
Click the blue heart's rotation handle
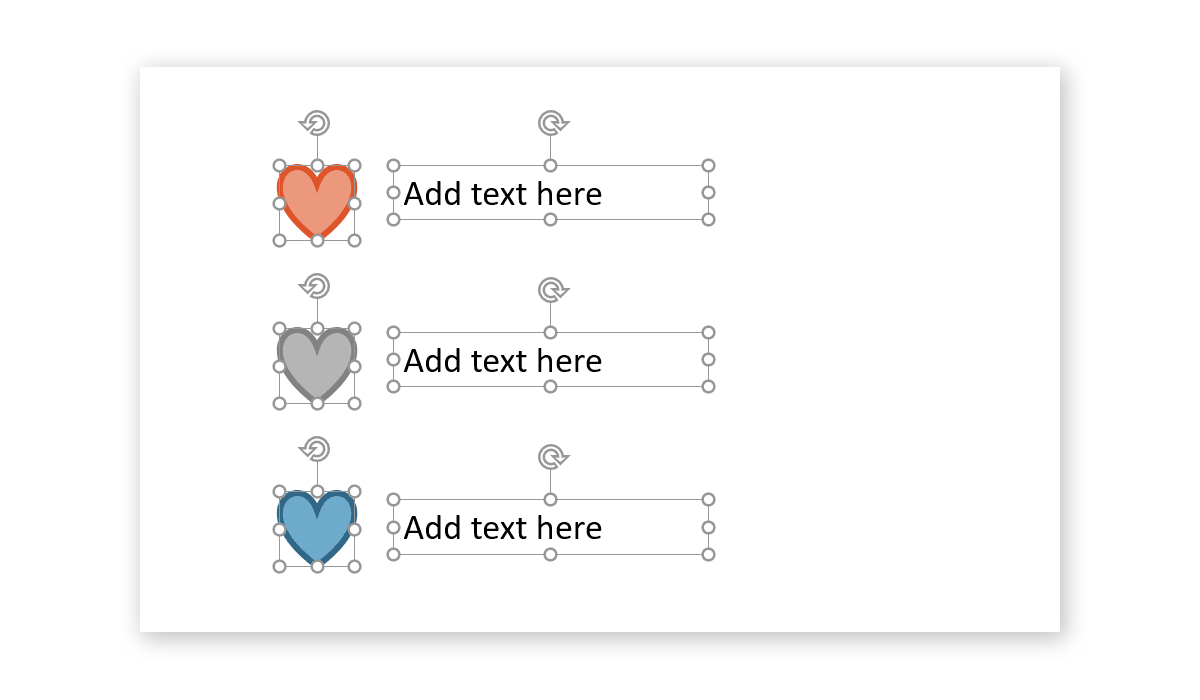coord(316,449)
